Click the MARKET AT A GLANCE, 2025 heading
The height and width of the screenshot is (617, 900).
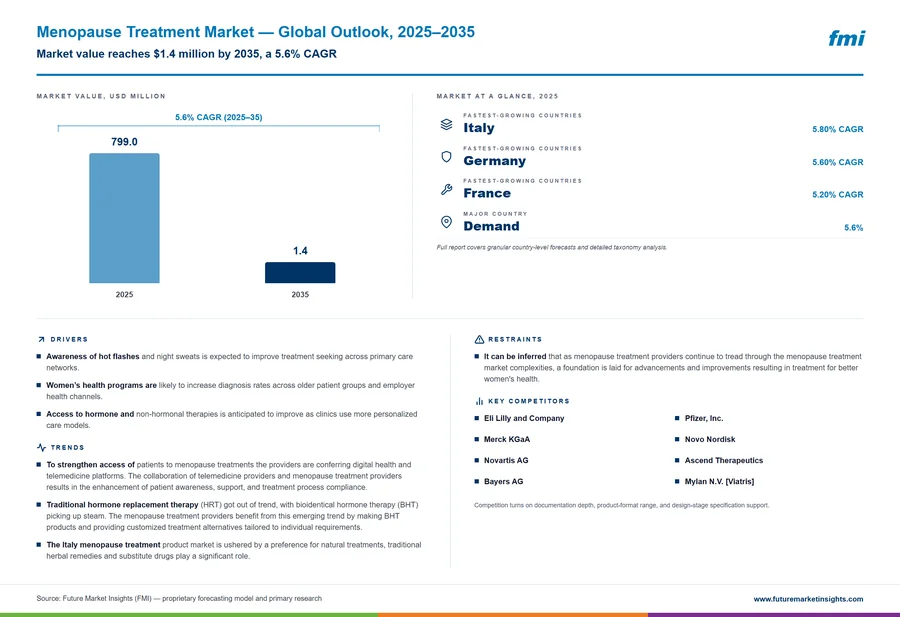pos(497,96)
